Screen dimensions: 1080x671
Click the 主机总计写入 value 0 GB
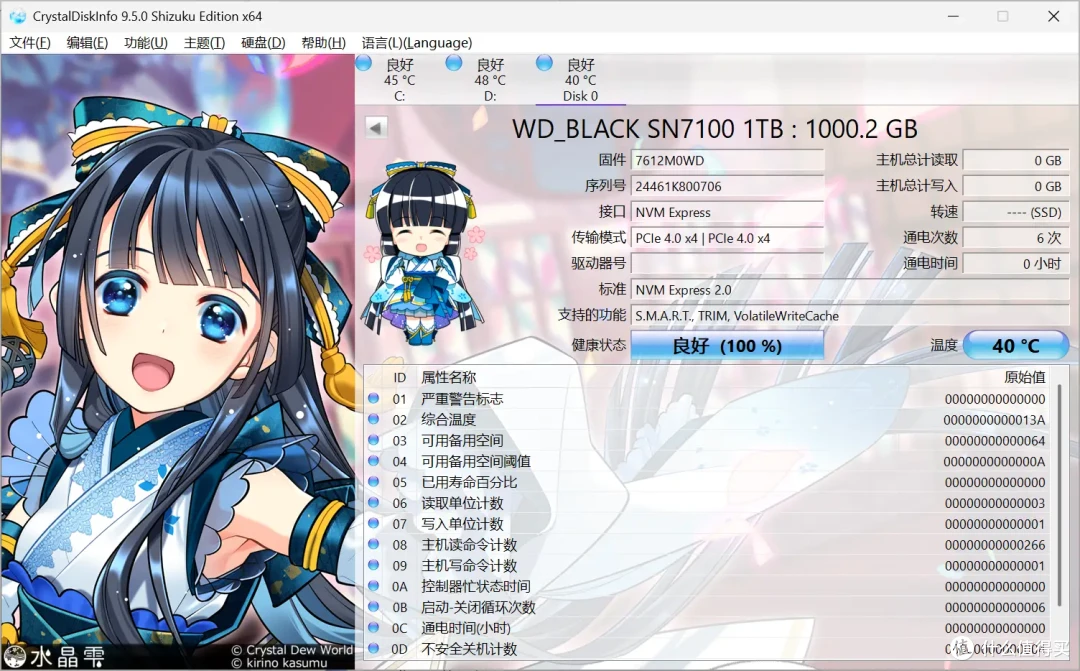[x=1016, y=186]
